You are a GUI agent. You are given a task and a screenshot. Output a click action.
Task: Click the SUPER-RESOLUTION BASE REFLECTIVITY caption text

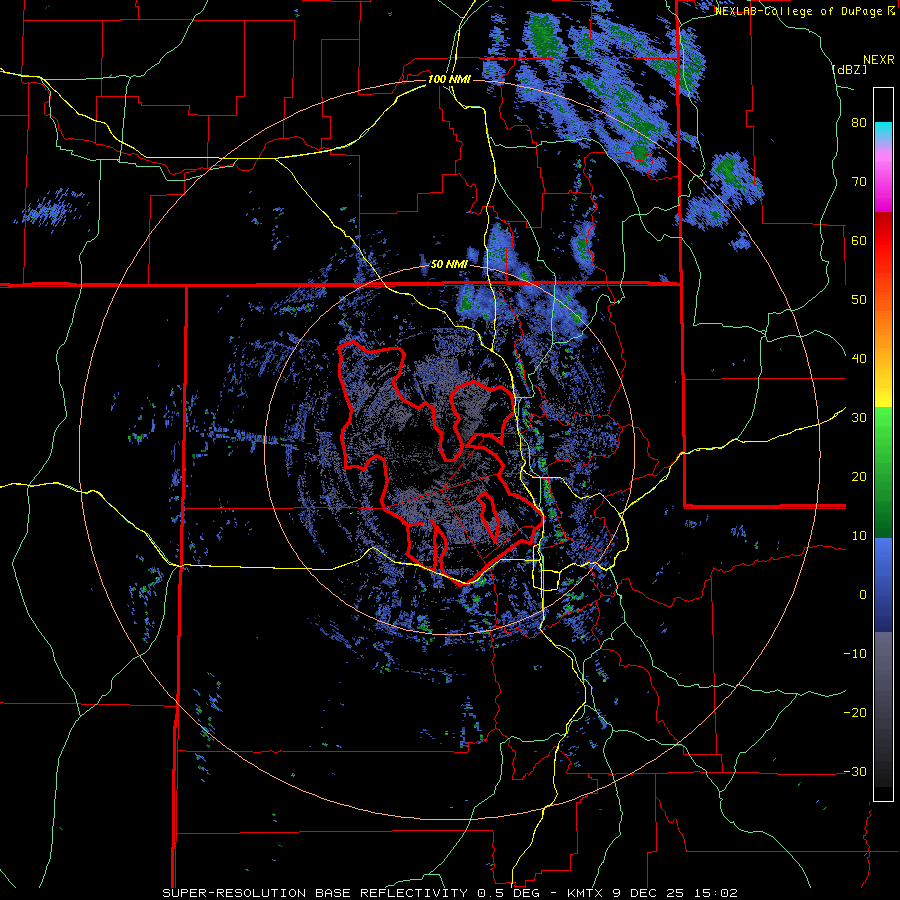[315, 893]
